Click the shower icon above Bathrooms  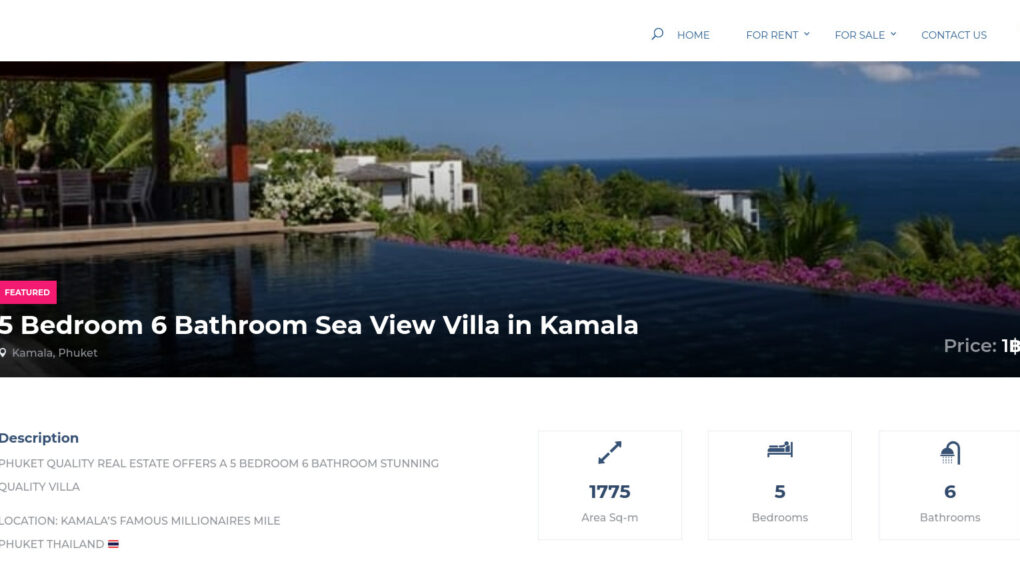[x=950, y=453]
